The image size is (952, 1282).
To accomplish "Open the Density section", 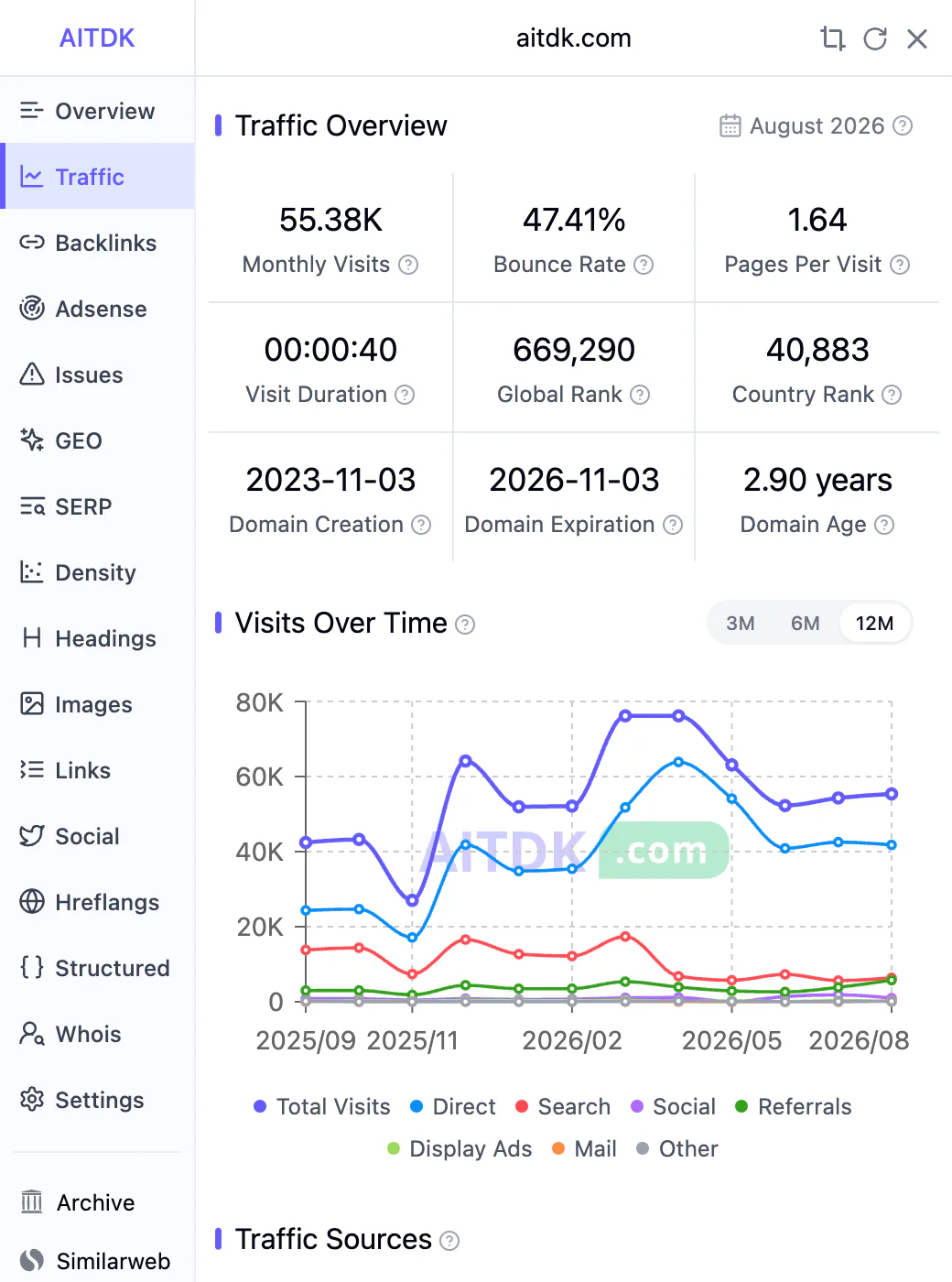I will point(97,572).
